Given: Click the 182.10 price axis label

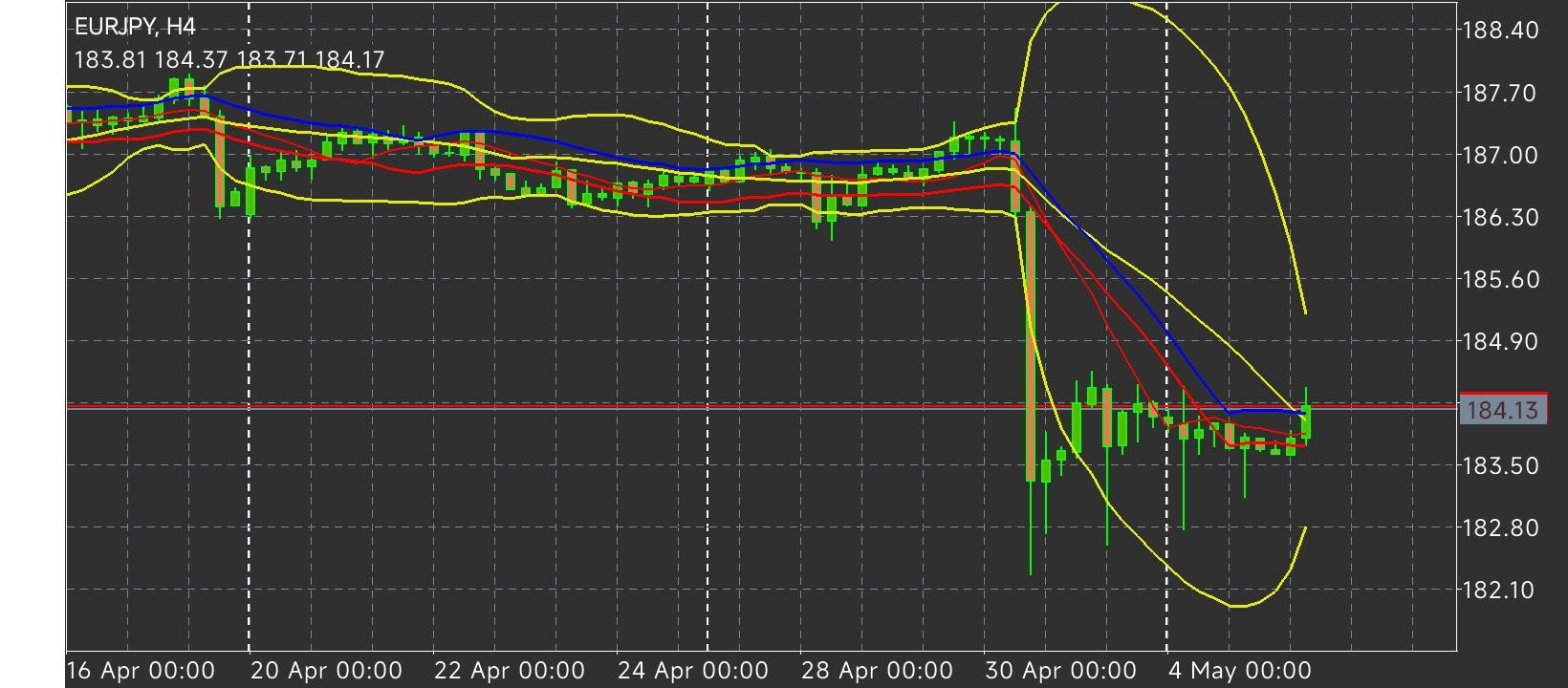Looking at the screenshot, I should 1501,590.
